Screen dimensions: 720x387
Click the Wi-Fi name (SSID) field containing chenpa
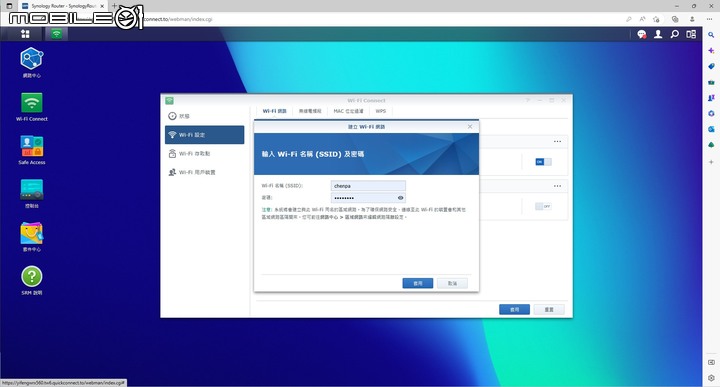click(x=368, y=186)
